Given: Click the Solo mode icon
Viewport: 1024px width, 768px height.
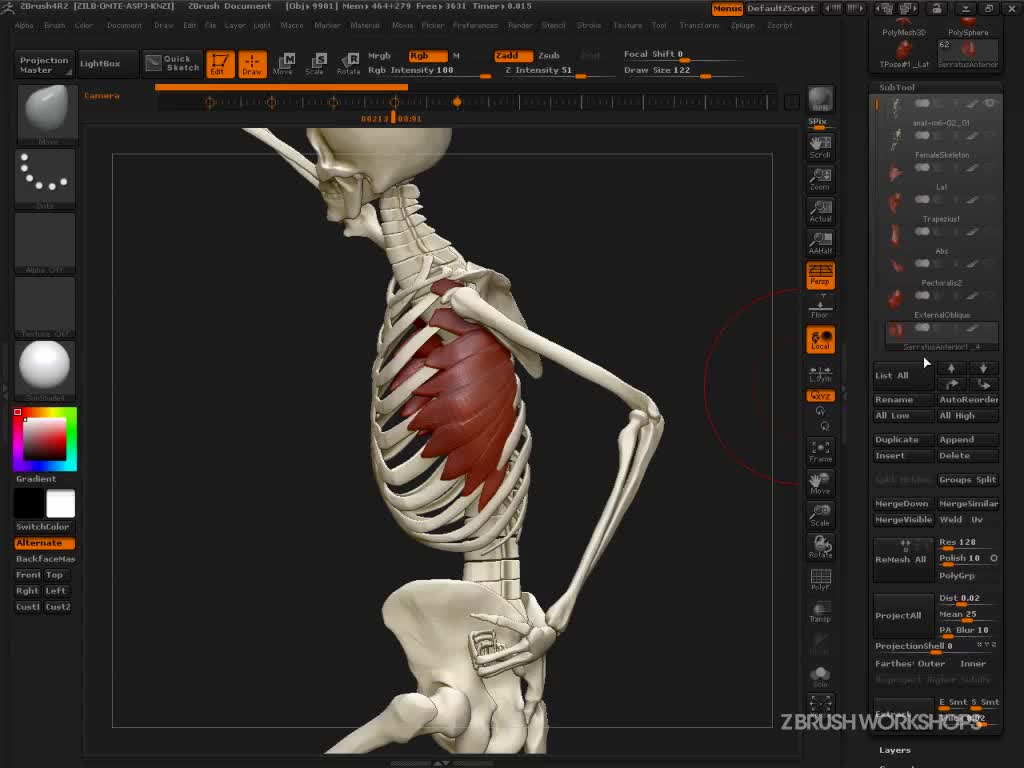Looking at the screenshot, I should pyautogui.click(x=820, y=677).
